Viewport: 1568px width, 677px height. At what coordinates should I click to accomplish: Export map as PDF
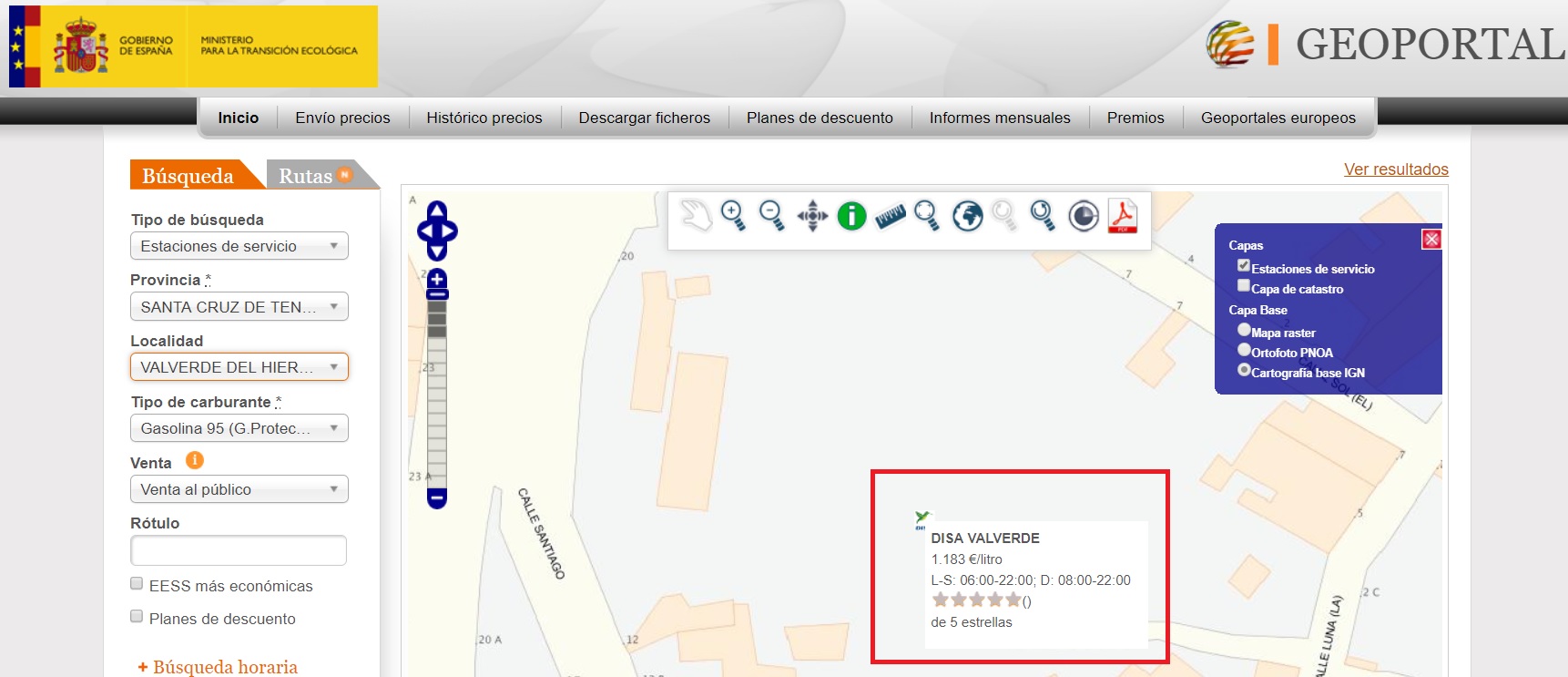tap(1123, 216)
